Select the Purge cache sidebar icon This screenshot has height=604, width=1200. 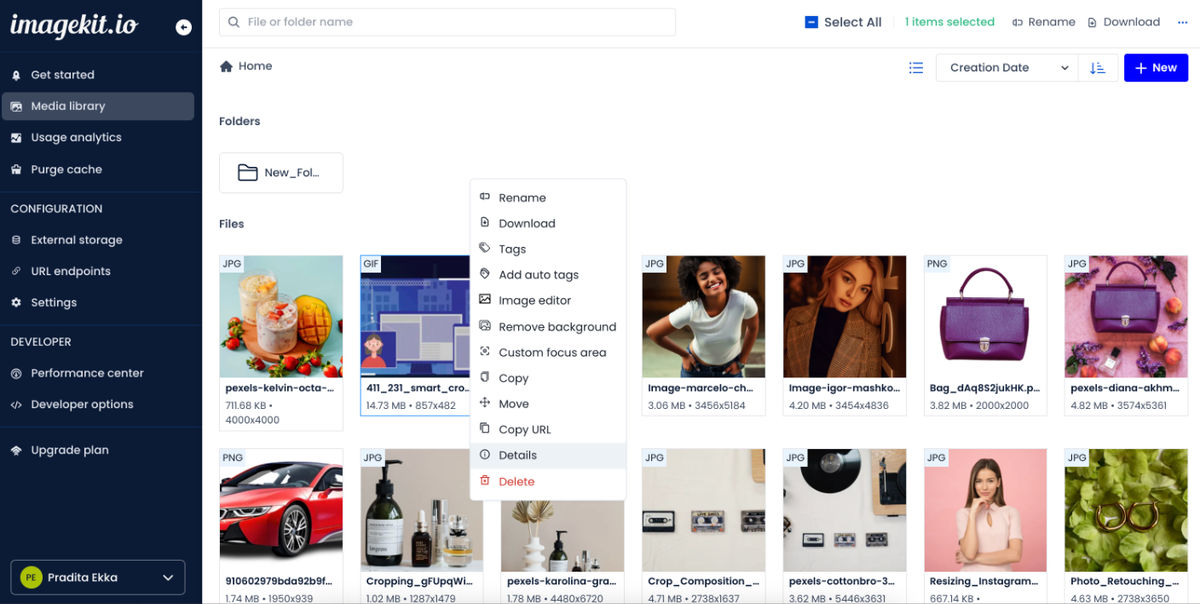coord(17,169)
